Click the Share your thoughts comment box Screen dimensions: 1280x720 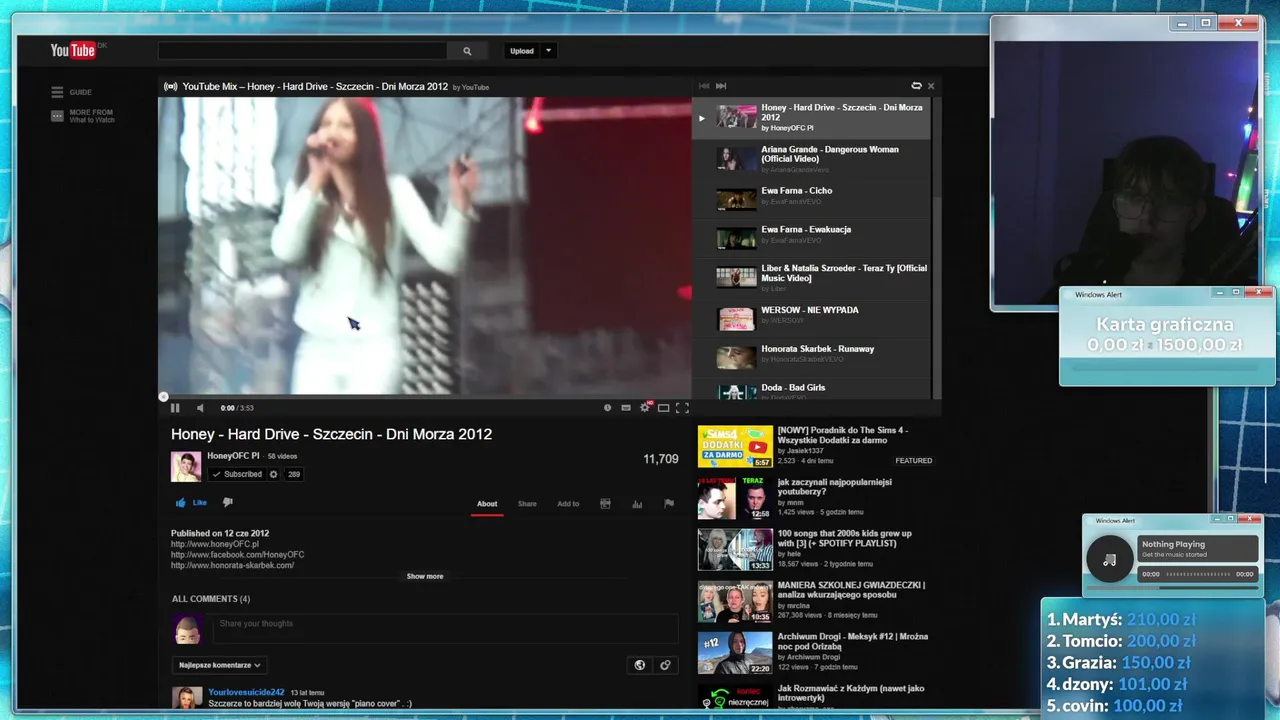pos(444,627)
